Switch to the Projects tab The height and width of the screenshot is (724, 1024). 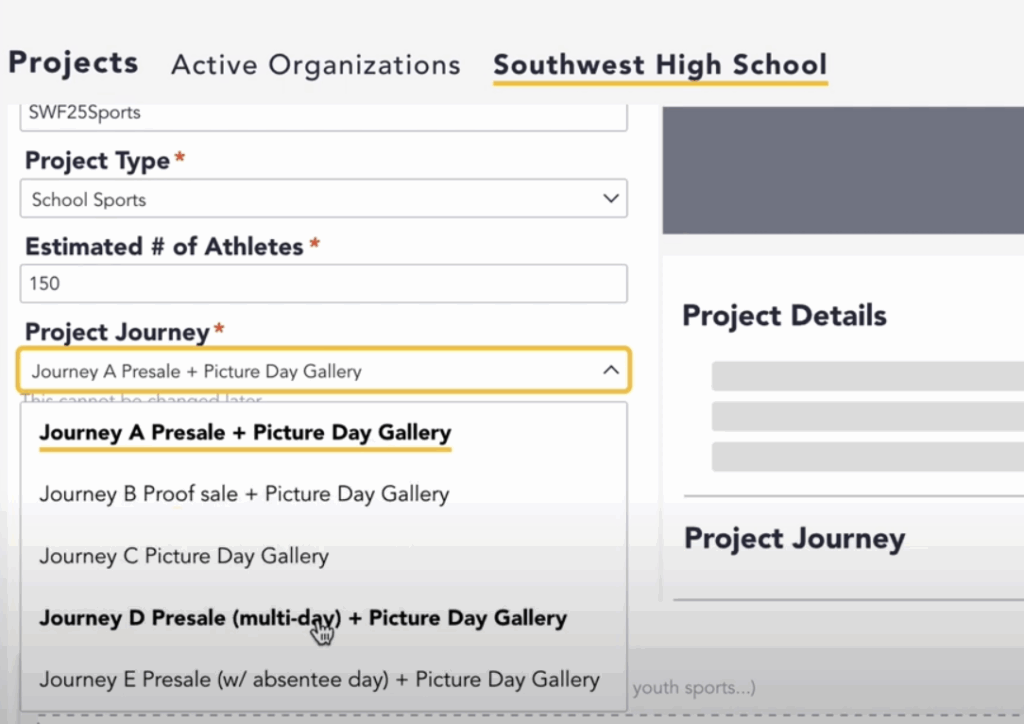pyautogui.click(x=72, y=62)
